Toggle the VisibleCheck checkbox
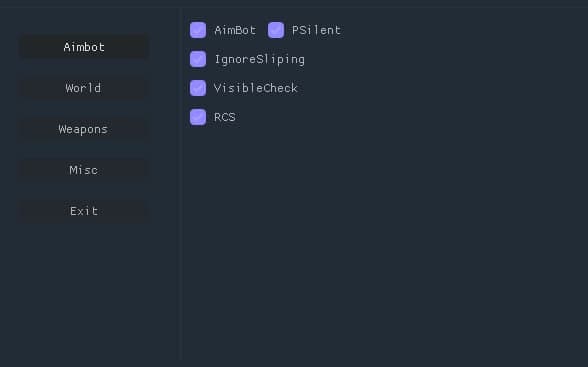This screenshot has width=588, height=367. [x=198, y=88]
